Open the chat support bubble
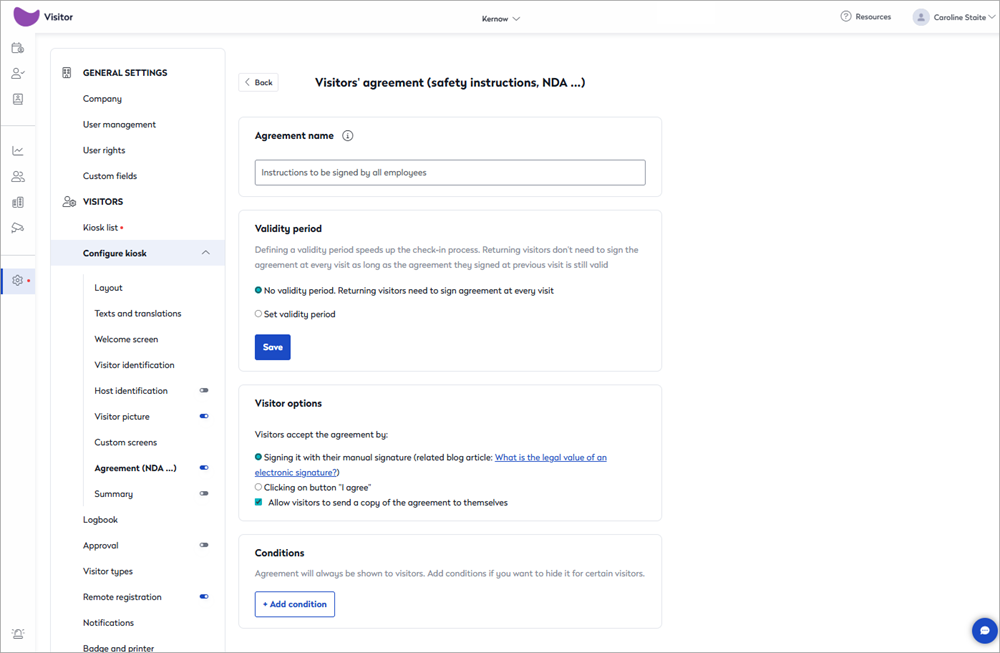 984,631
